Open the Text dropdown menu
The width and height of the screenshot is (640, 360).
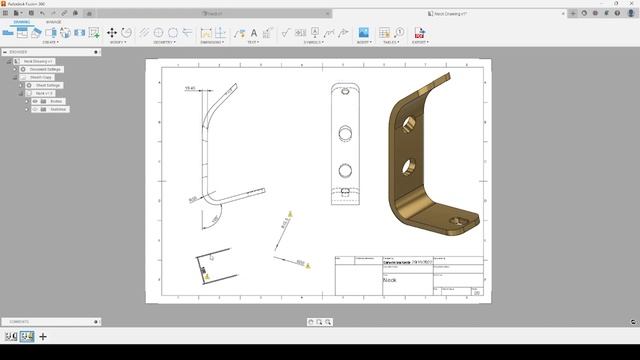coord(253,42)
